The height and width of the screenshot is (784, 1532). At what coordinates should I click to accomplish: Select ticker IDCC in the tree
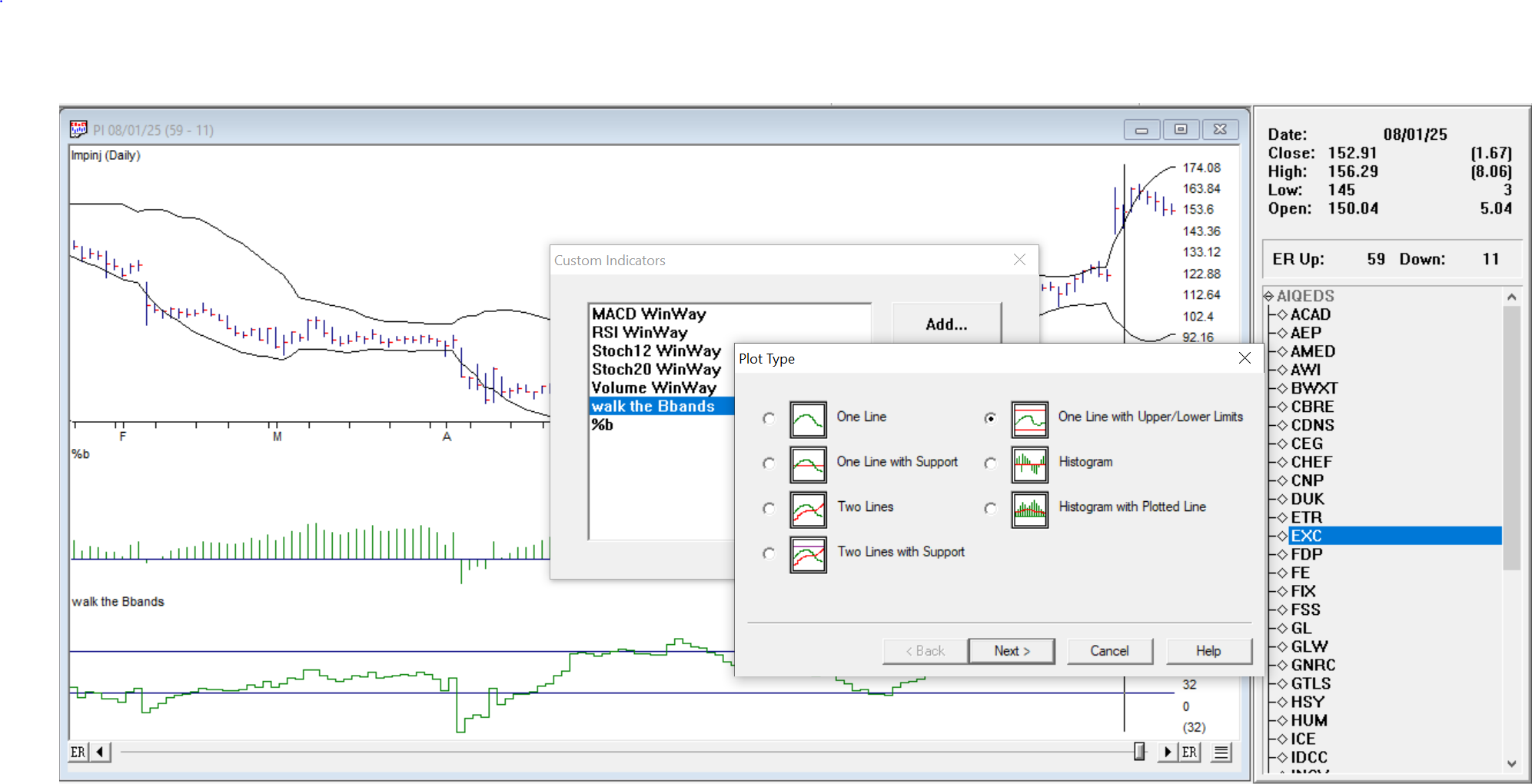click(1308, 757)
